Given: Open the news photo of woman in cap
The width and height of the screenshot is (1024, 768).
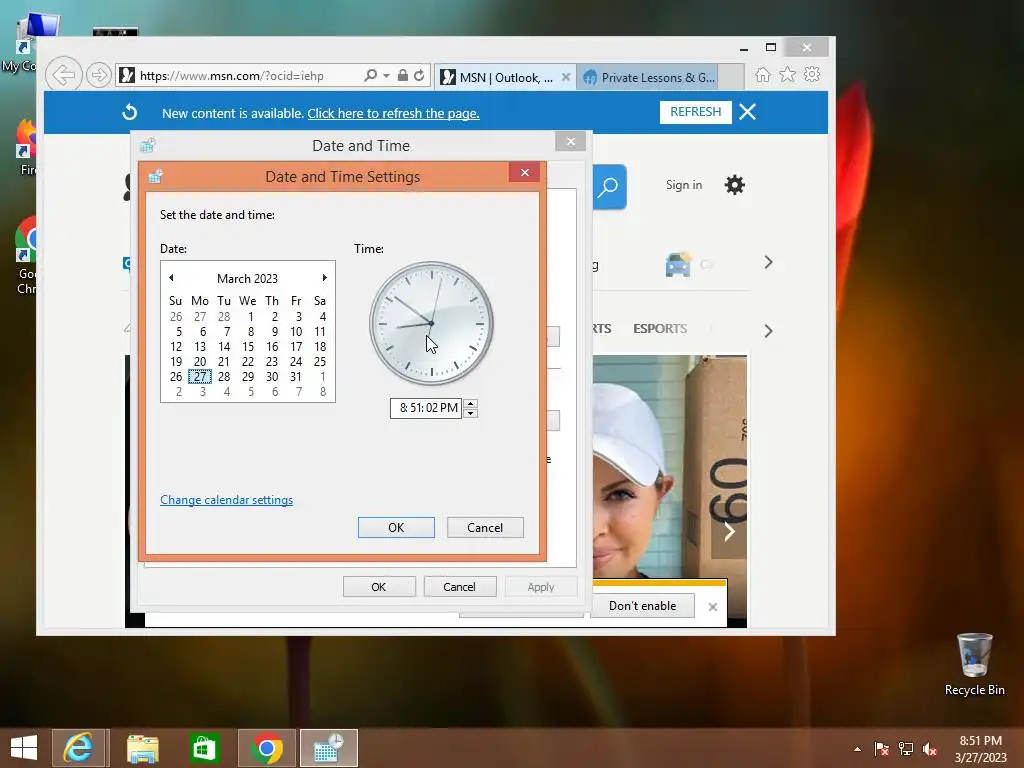Looking at the screenshot, I should point(669,466).
